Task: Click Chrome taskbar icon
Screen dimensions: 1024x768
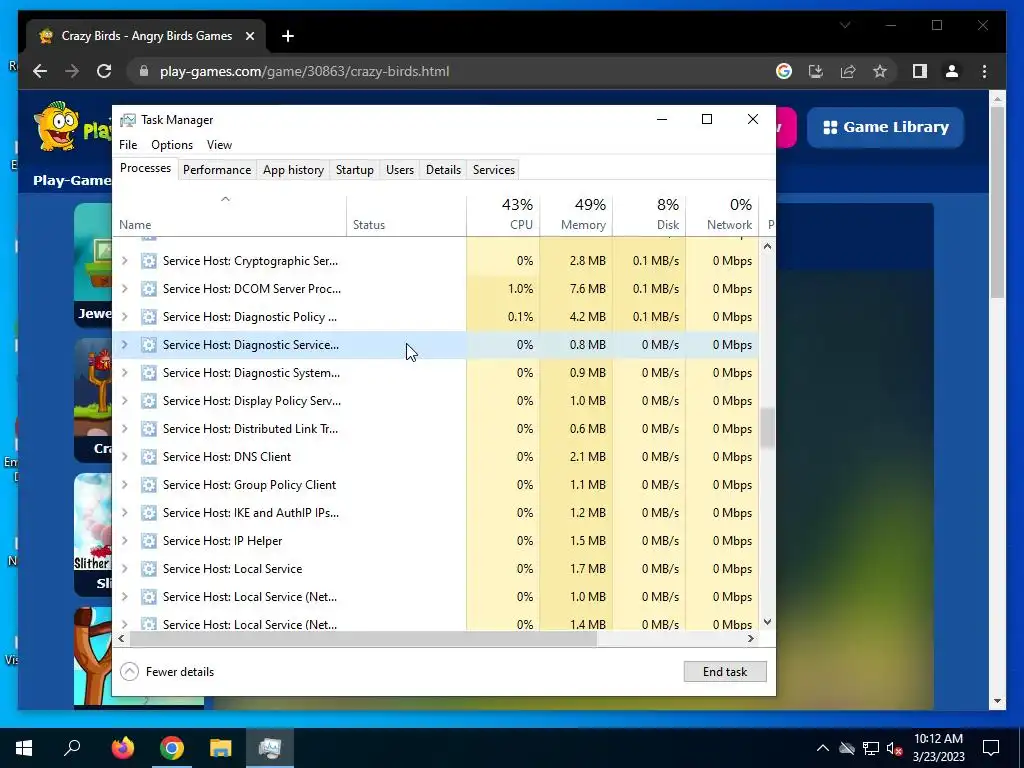Action: (172, 748)
